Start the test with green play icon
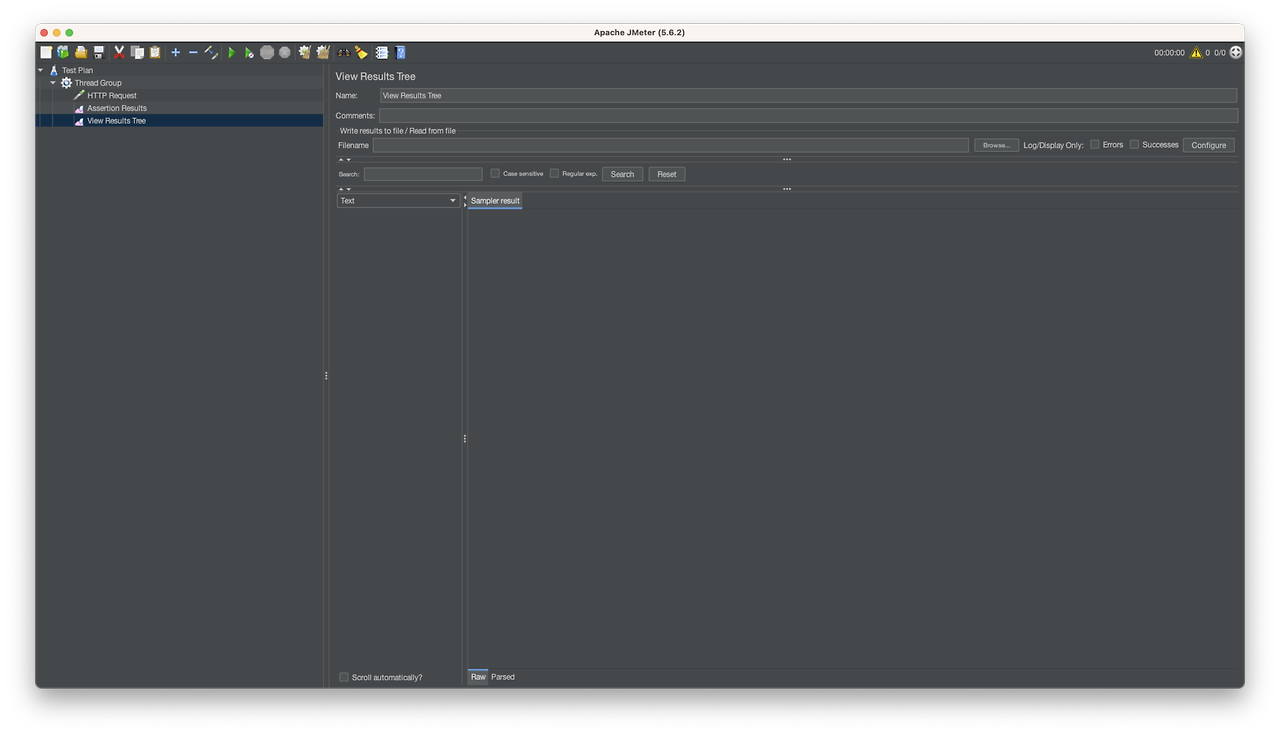This screenshot has height=735, width=1280. 232,52
